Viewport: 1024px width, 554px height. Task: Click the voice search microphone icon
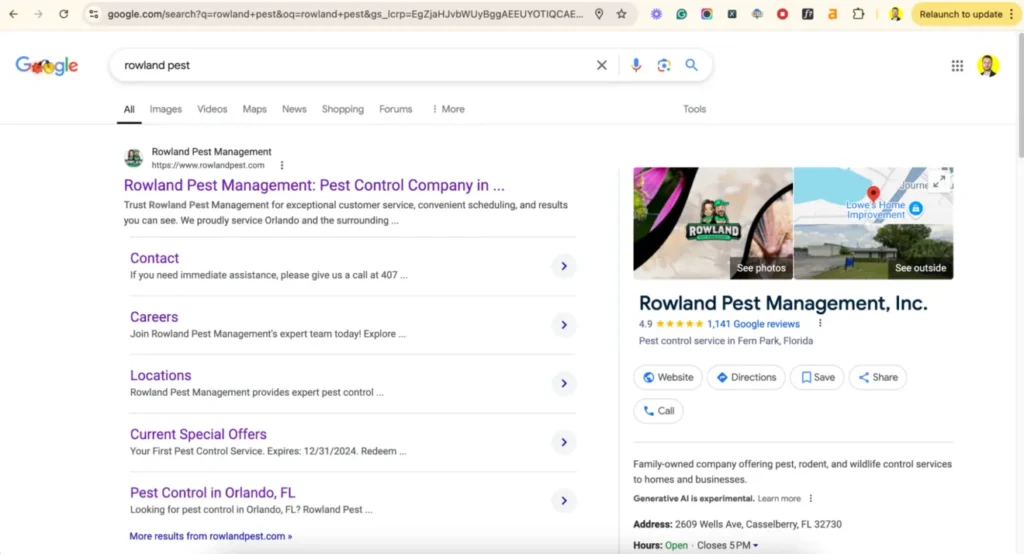636,65
